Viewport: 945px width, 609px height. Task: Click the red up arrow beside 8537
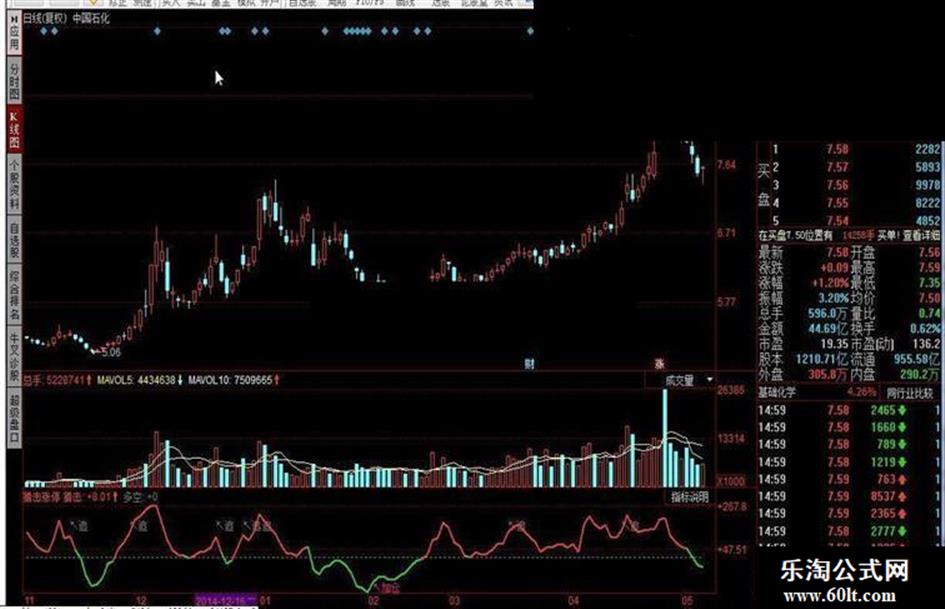(902, 497)
